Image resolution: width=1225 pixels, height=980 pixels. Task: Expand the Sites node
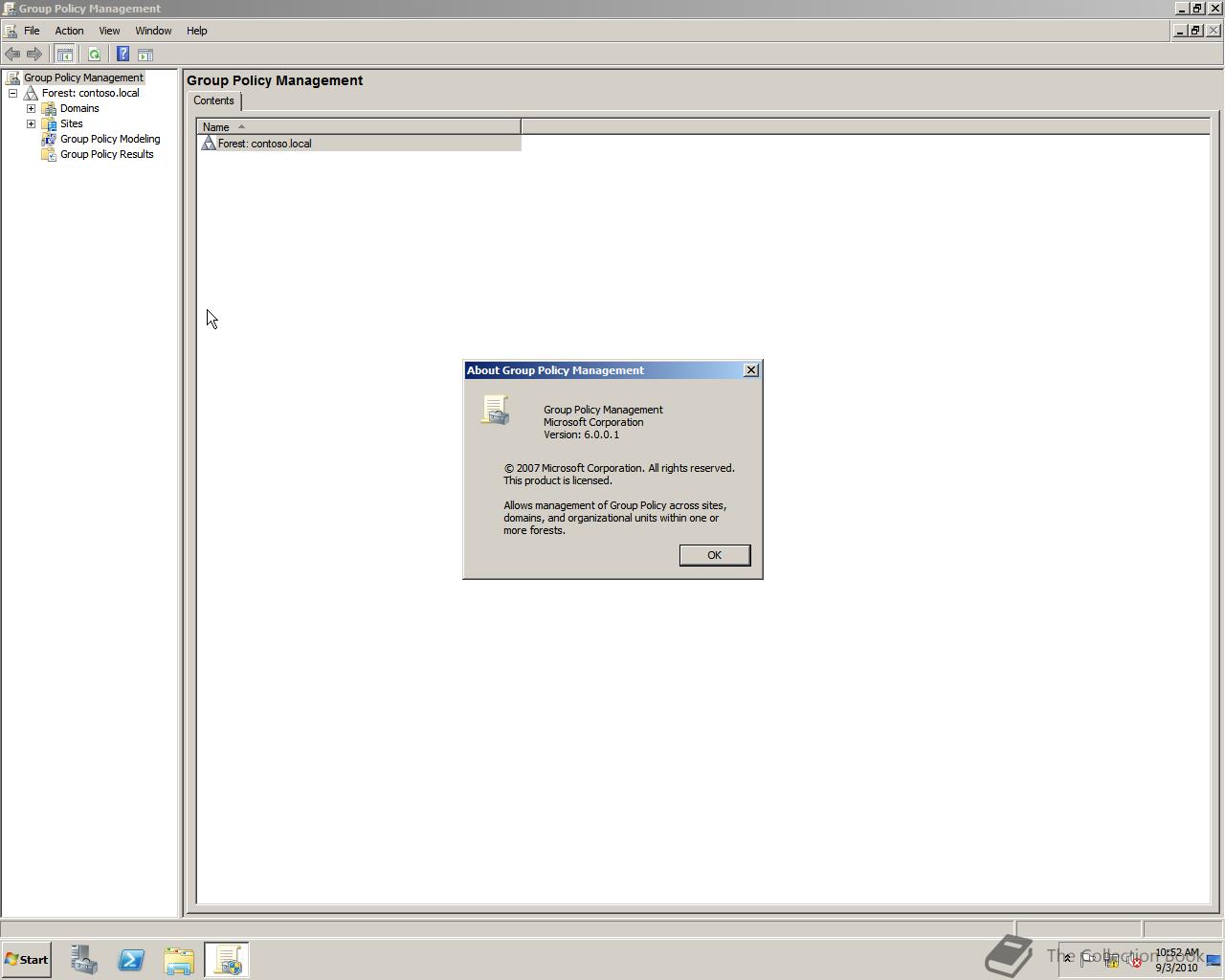pos(31,123)
